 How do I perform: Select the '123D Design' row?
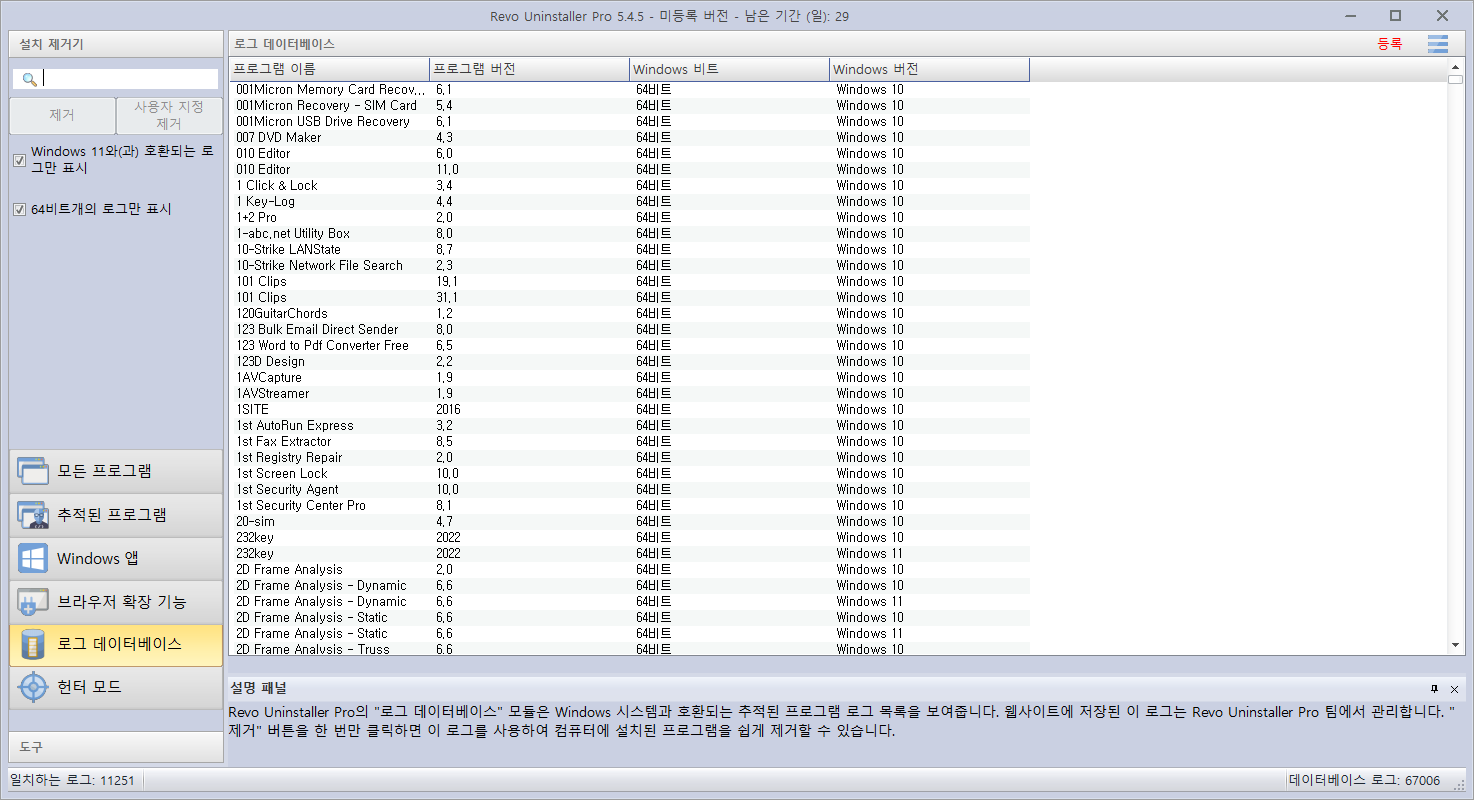coord(629,362)
